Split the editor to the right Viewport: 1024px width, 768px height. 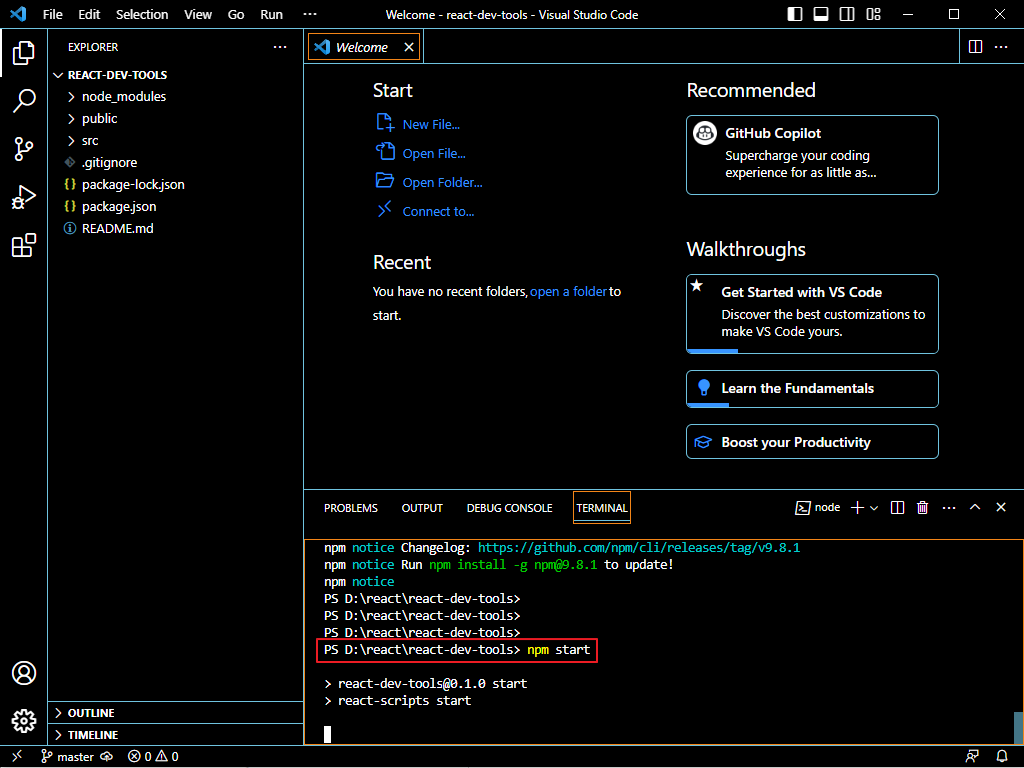tap(975, 47)
